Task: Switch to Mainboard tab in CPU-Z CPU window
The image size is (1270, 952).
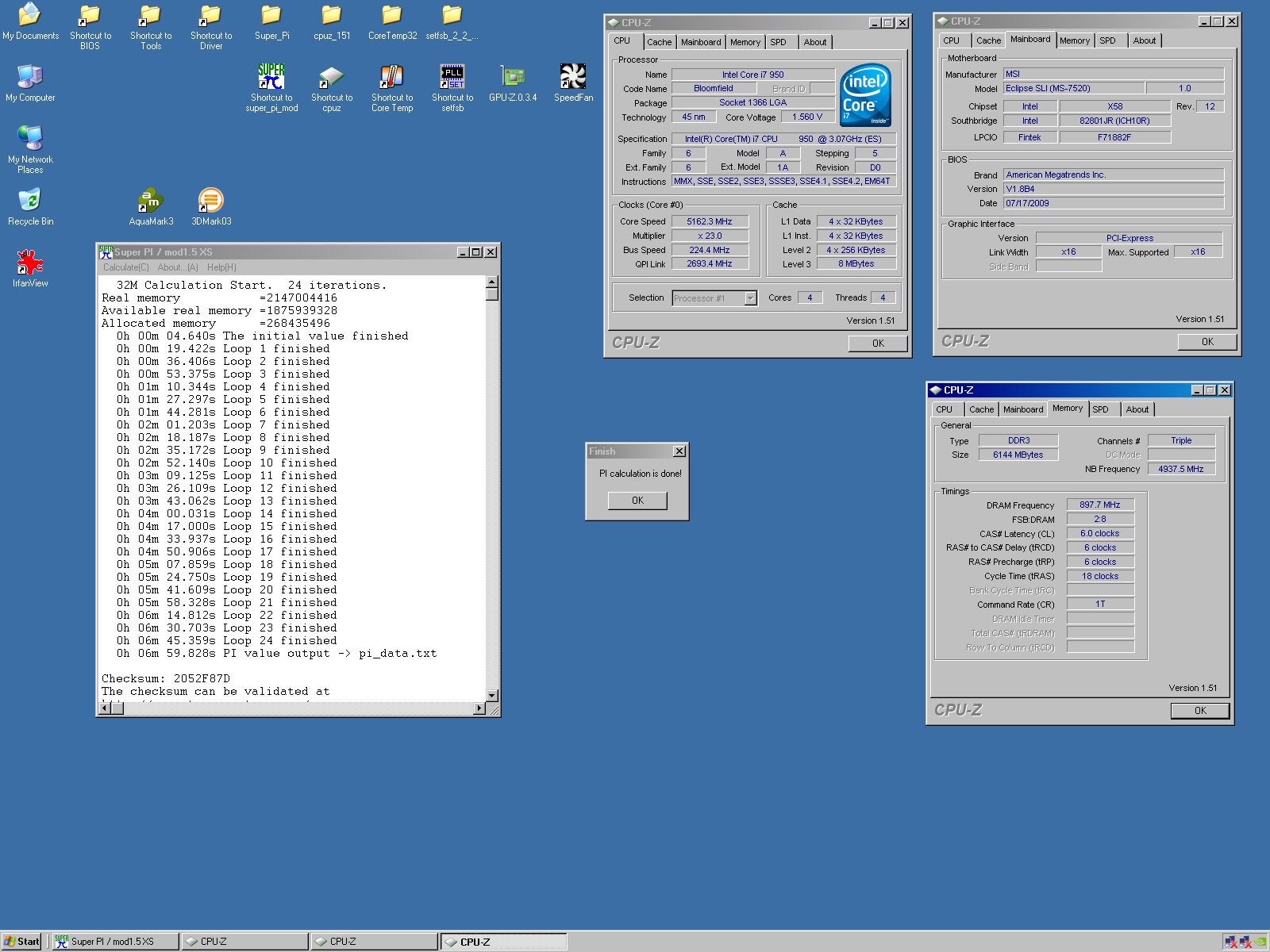Action: click(701, 42)
